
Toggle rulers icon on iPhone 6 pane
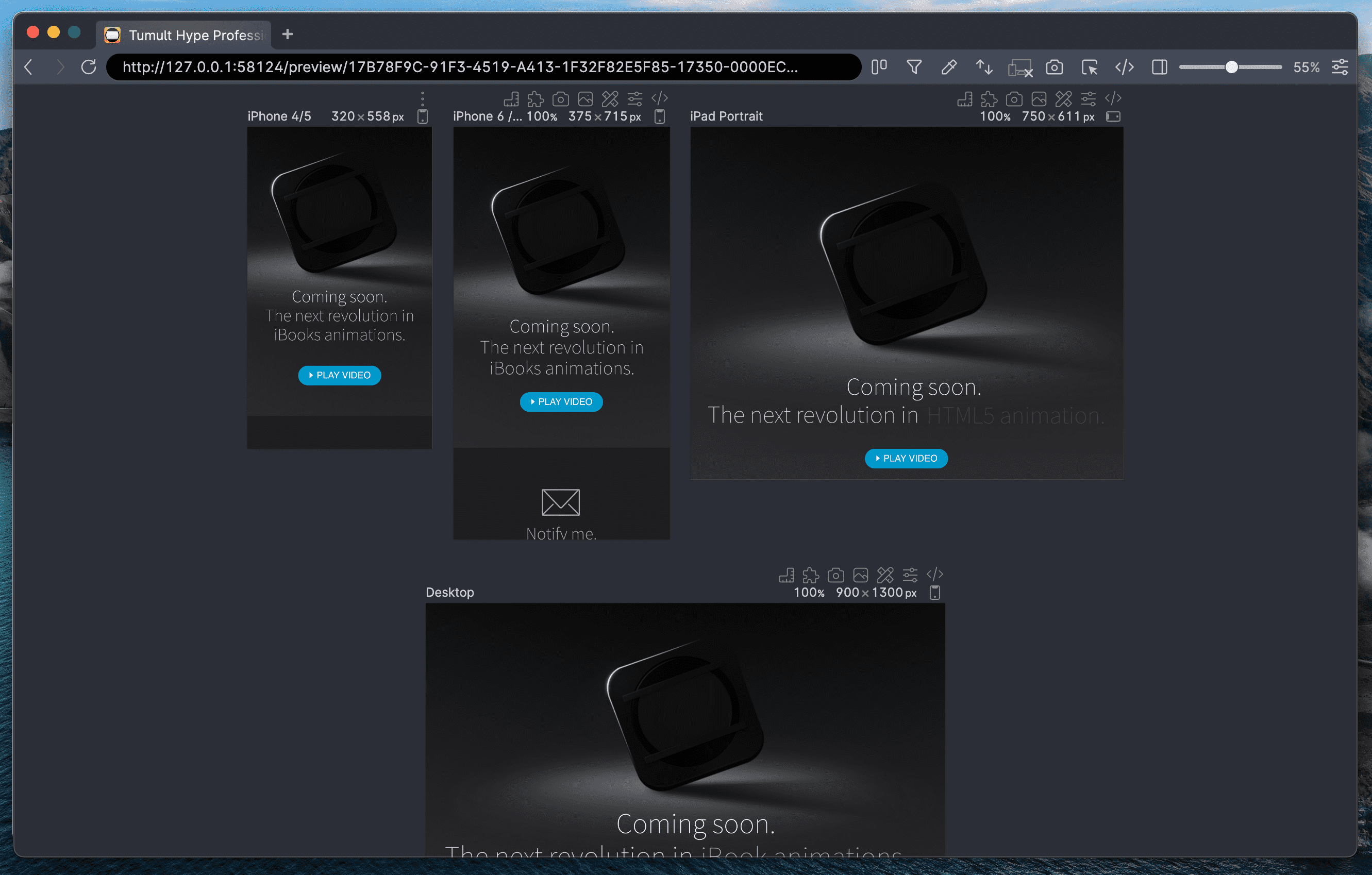click(x=511, y=99)
